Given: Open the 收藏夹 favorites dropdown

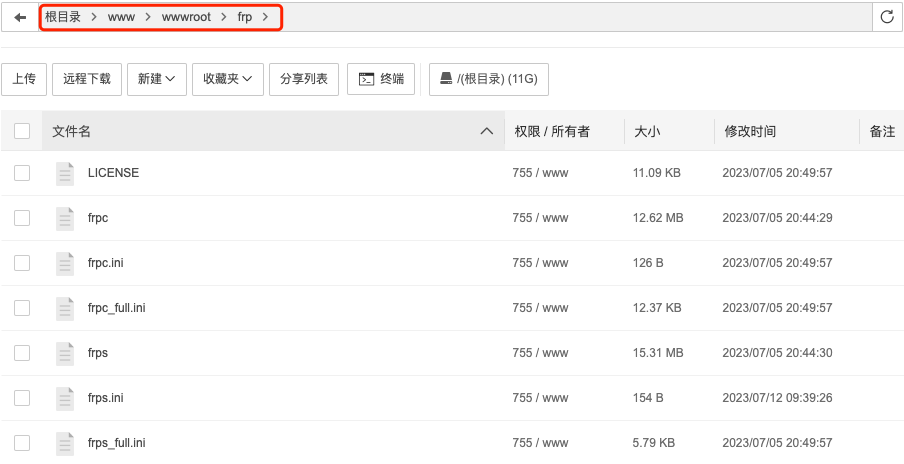Looking at the screenshot, I should (x=227, y=79).
